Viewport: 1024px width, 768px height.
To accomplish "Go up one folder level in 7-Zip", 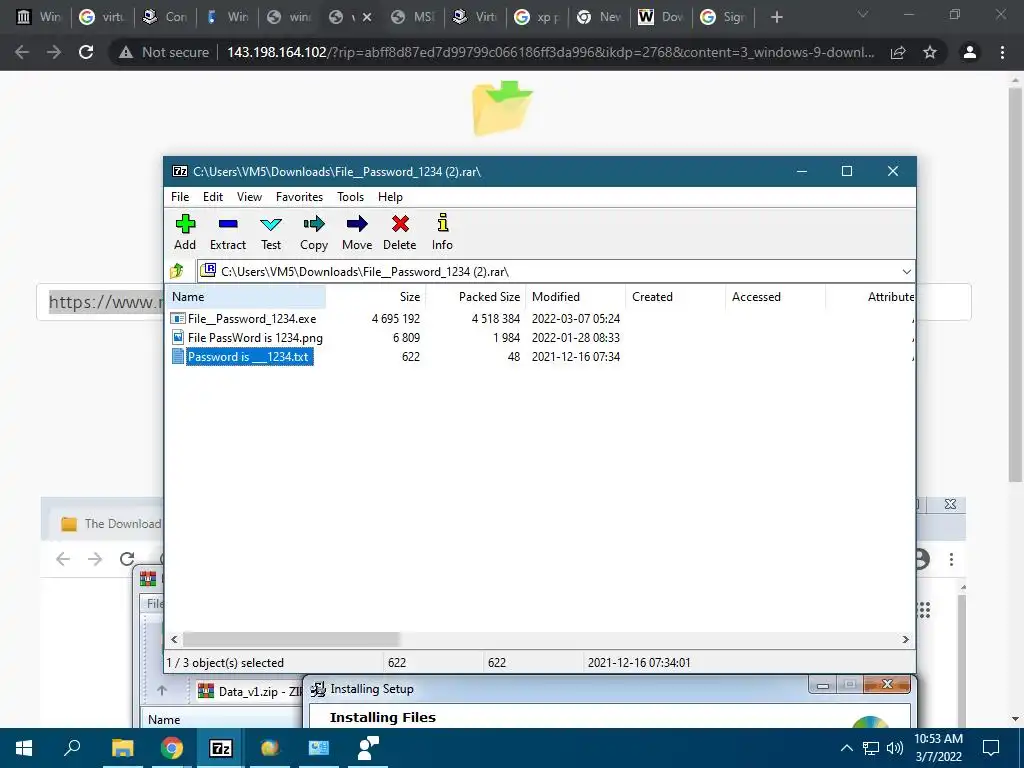I will 177,271.
